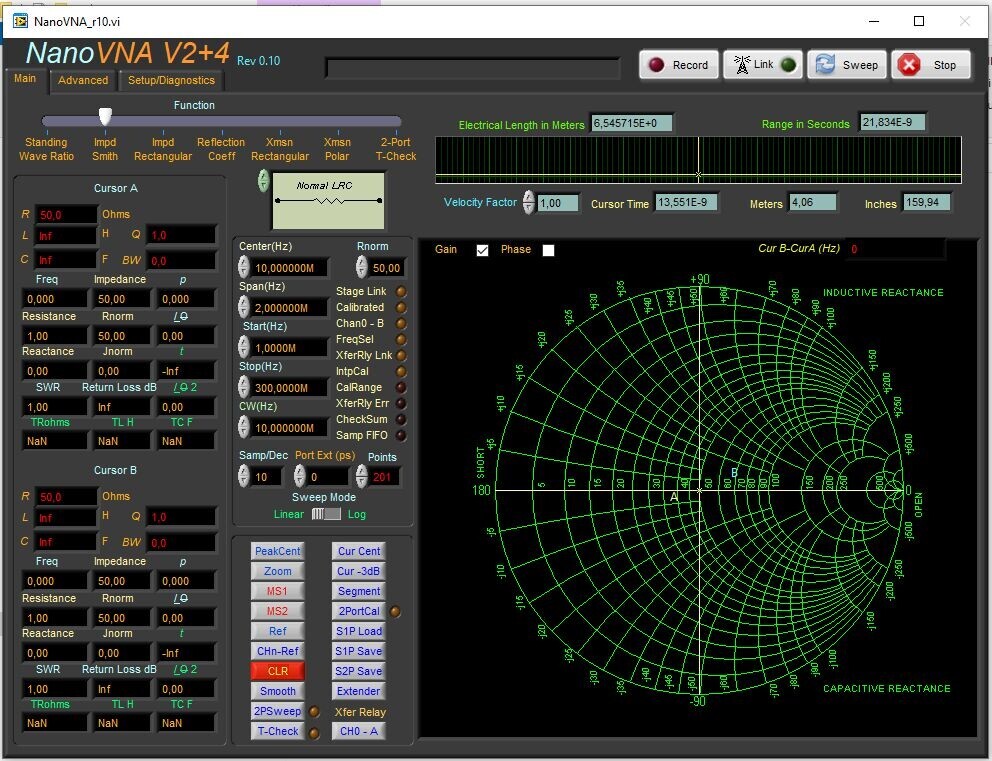Click the Cur Cent button
The image size is (992, 761).
pyautogui.click(x=359, y=551)
